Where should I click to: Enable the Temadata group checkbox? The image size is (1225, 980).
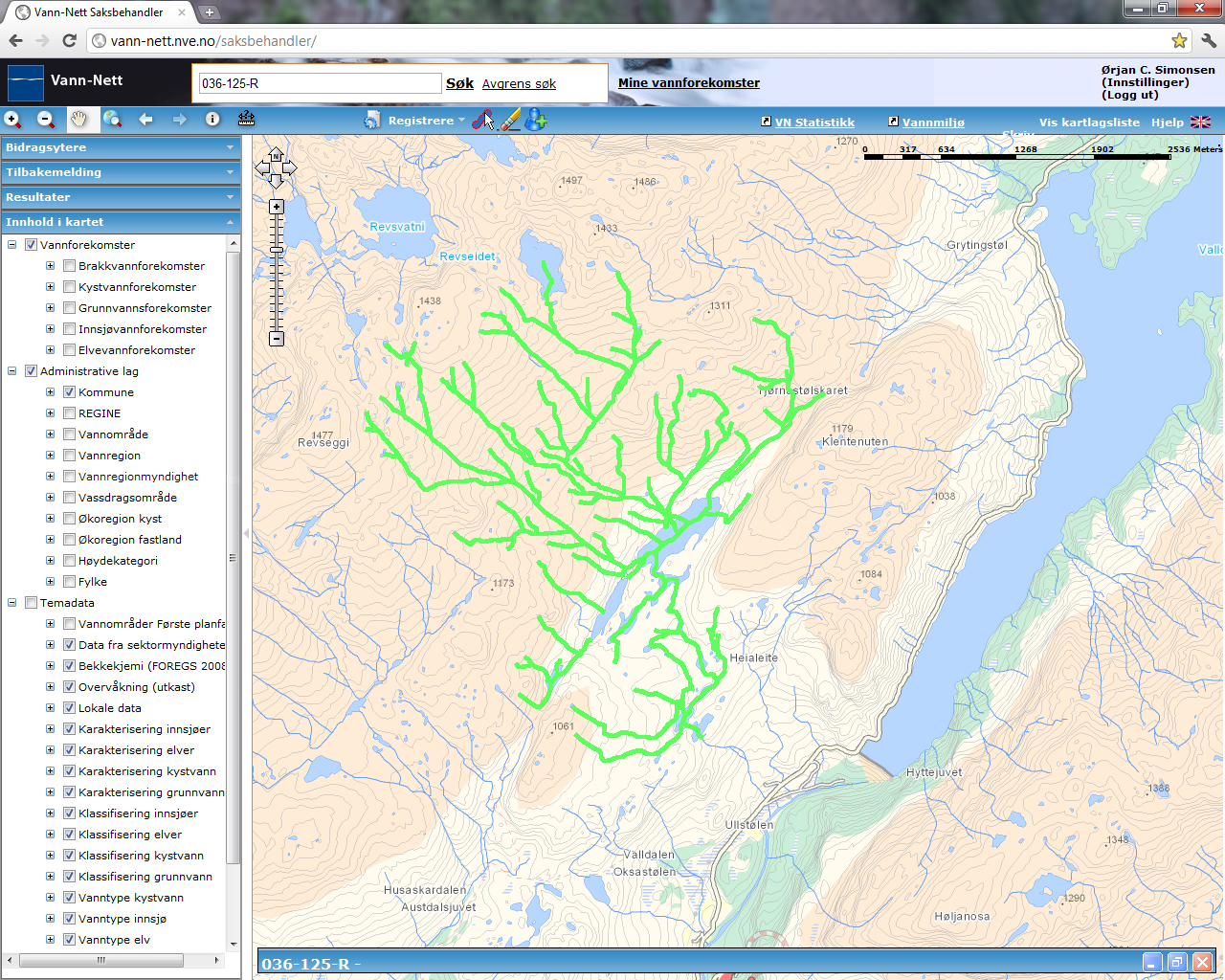pos(31,603)
